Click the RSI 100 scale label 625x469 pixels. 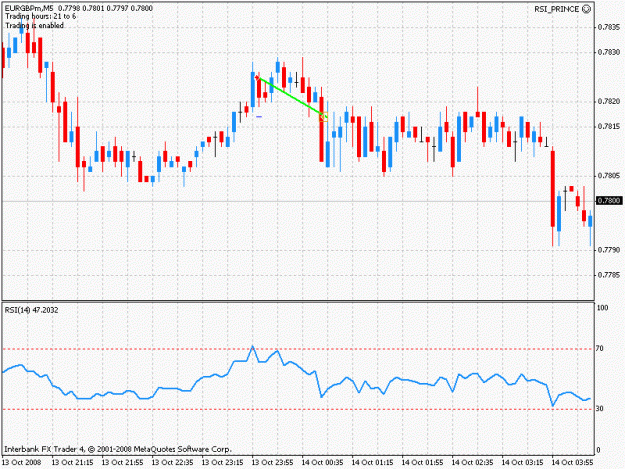click(602, 308)
